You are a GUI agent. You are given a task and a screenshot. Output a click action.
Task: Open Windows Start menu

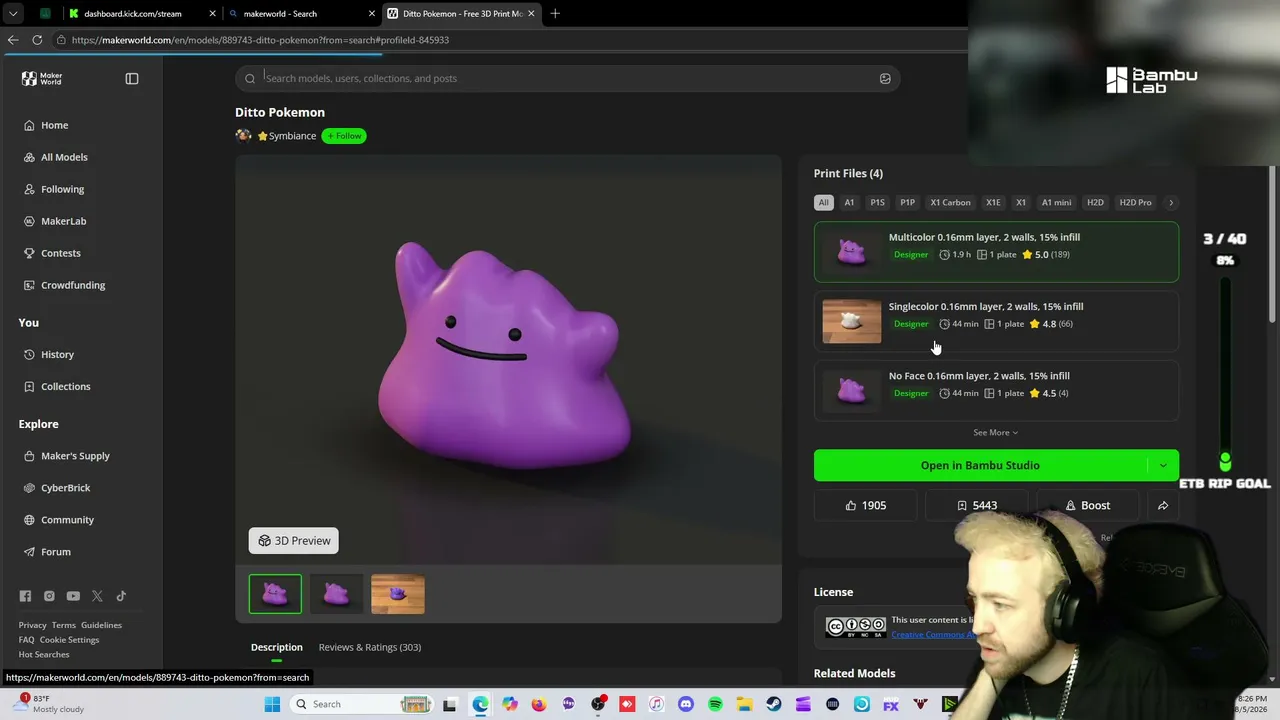272,704
